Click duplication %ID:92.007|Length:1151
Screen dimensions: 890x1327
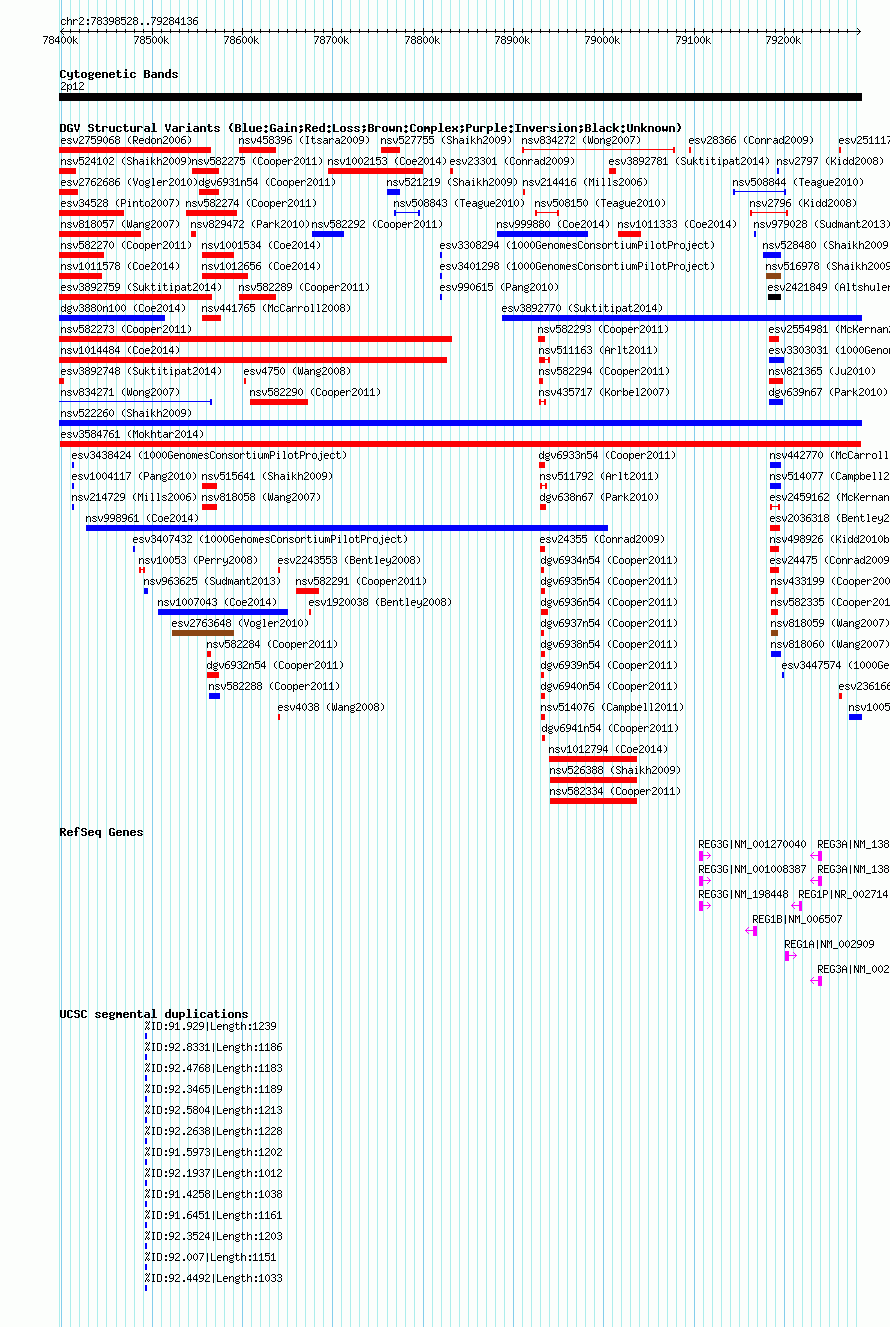click(210, 1257)
